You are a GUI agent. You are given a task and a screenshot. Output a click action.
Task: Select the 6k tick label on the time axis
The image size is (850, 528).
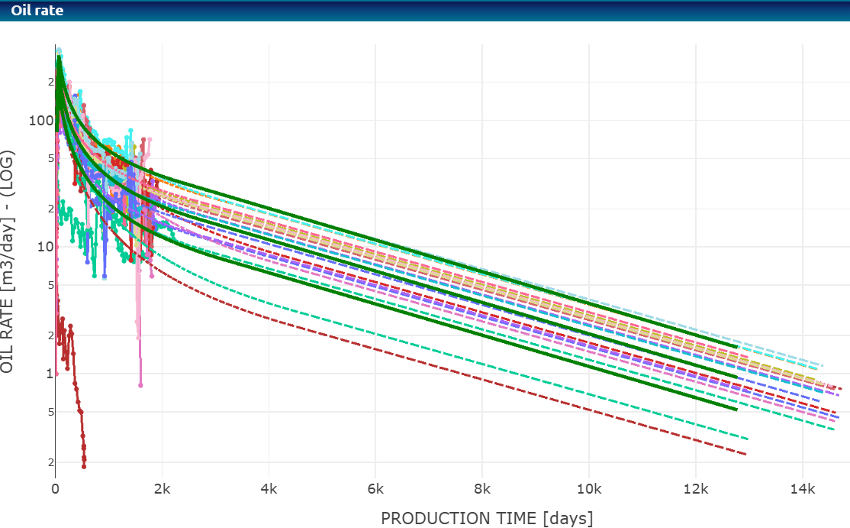375,489
